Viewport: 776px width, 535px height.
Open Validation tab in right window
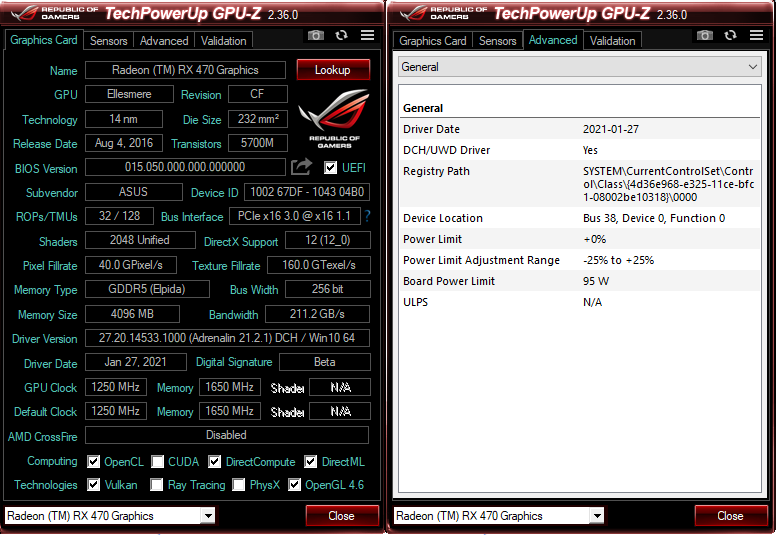612,41
